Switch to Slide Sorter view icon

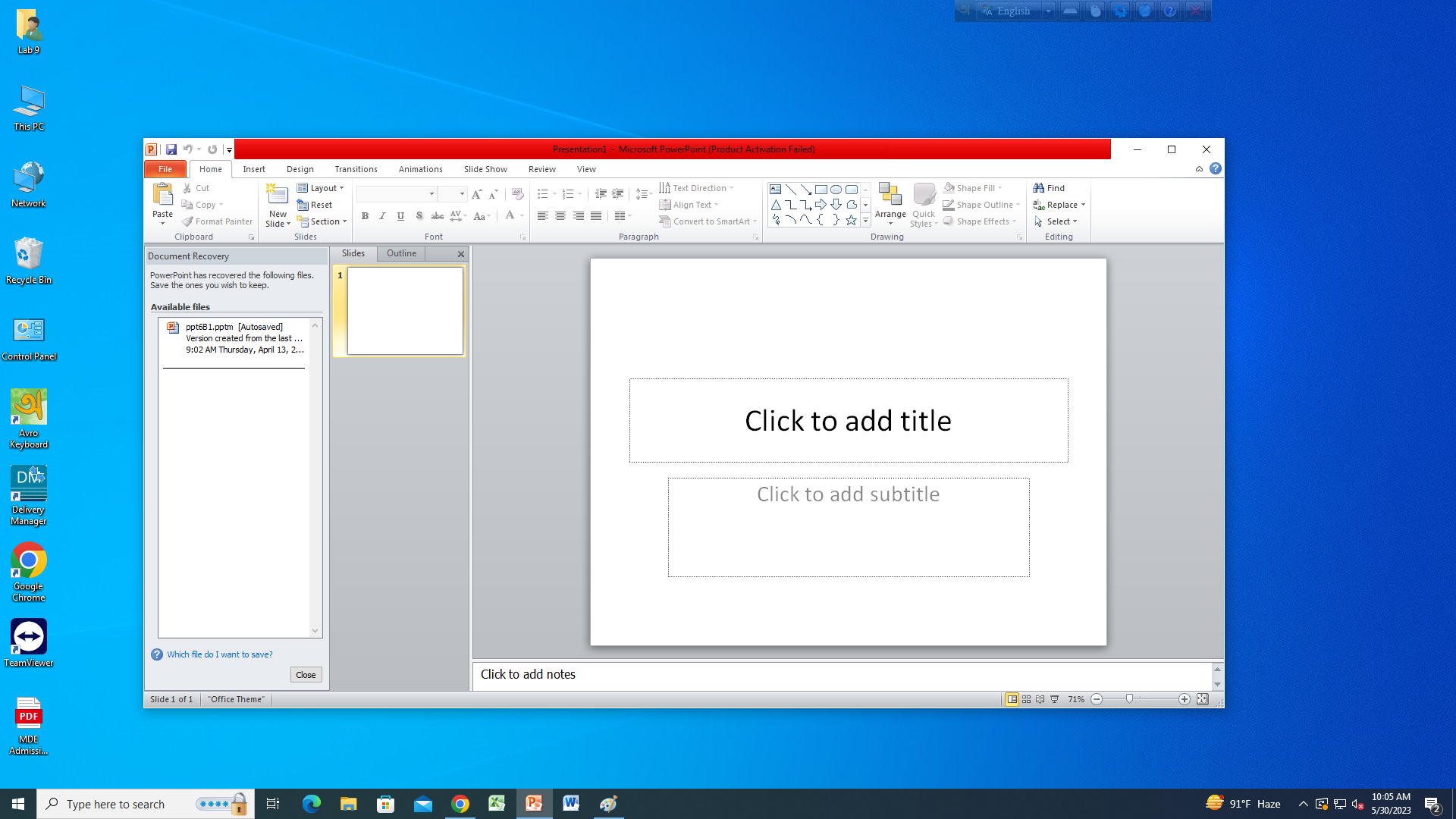(x=1026, y=699)
